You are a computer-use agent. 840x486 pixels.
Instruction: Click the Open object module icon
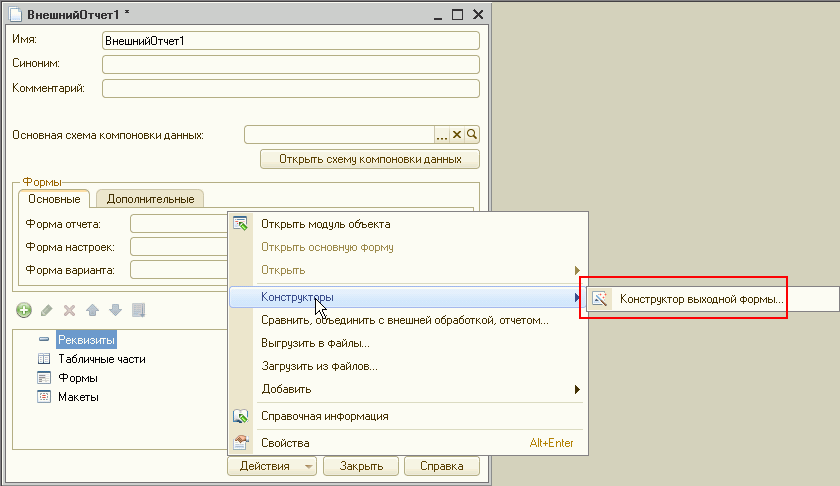coord(241,223)
